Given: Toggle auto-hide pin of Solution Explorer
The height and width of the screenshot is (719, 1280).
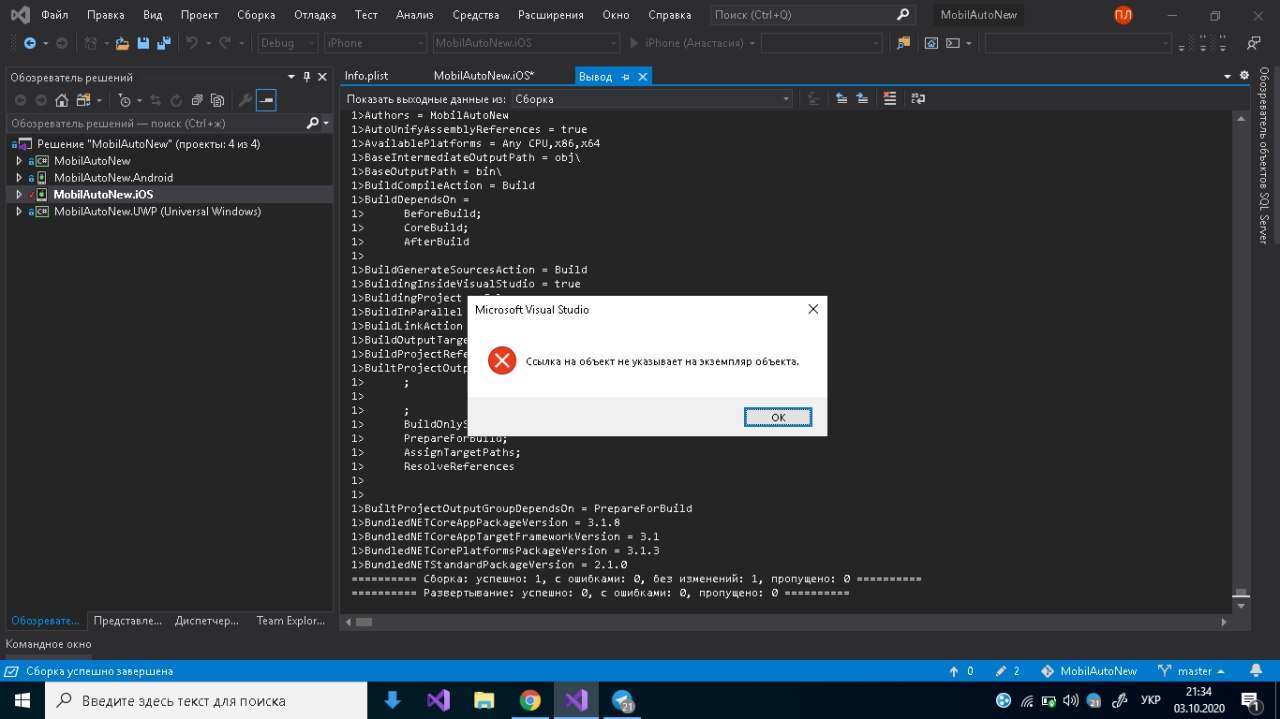Looking at the screenshot, I should 306,77.
